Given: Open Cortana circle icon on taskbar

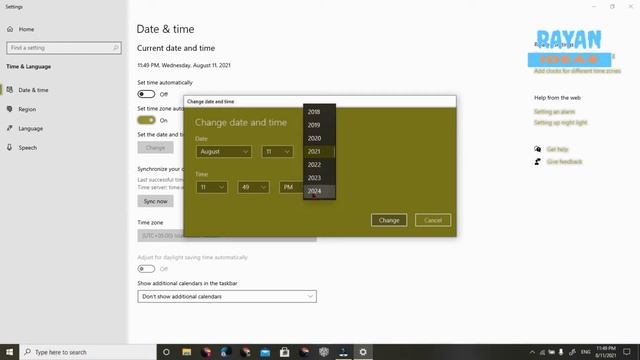Looking at the screenshot, I should click(x=166, y=352).
